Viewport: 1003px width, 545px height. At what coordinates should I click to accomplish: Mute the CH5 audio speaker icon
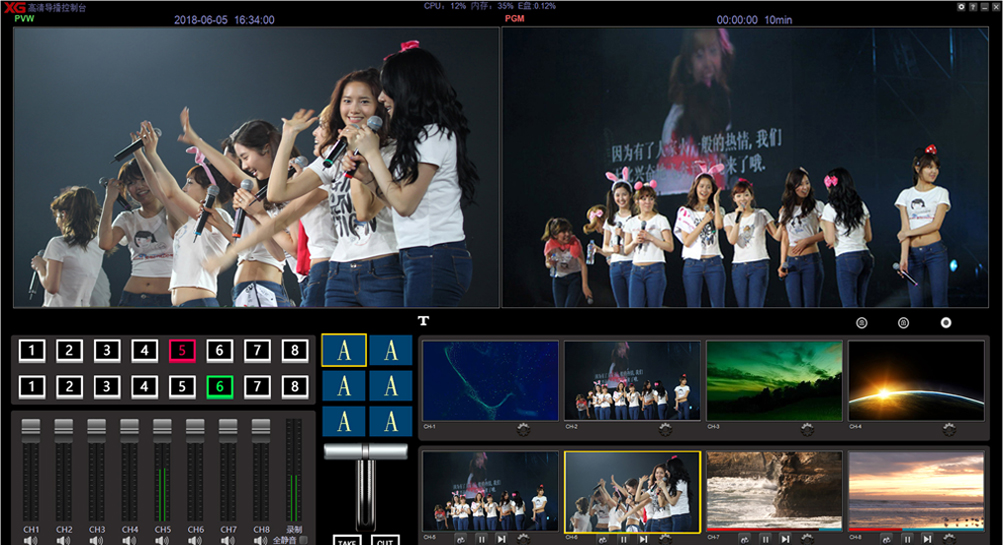(x=162, y=540)
